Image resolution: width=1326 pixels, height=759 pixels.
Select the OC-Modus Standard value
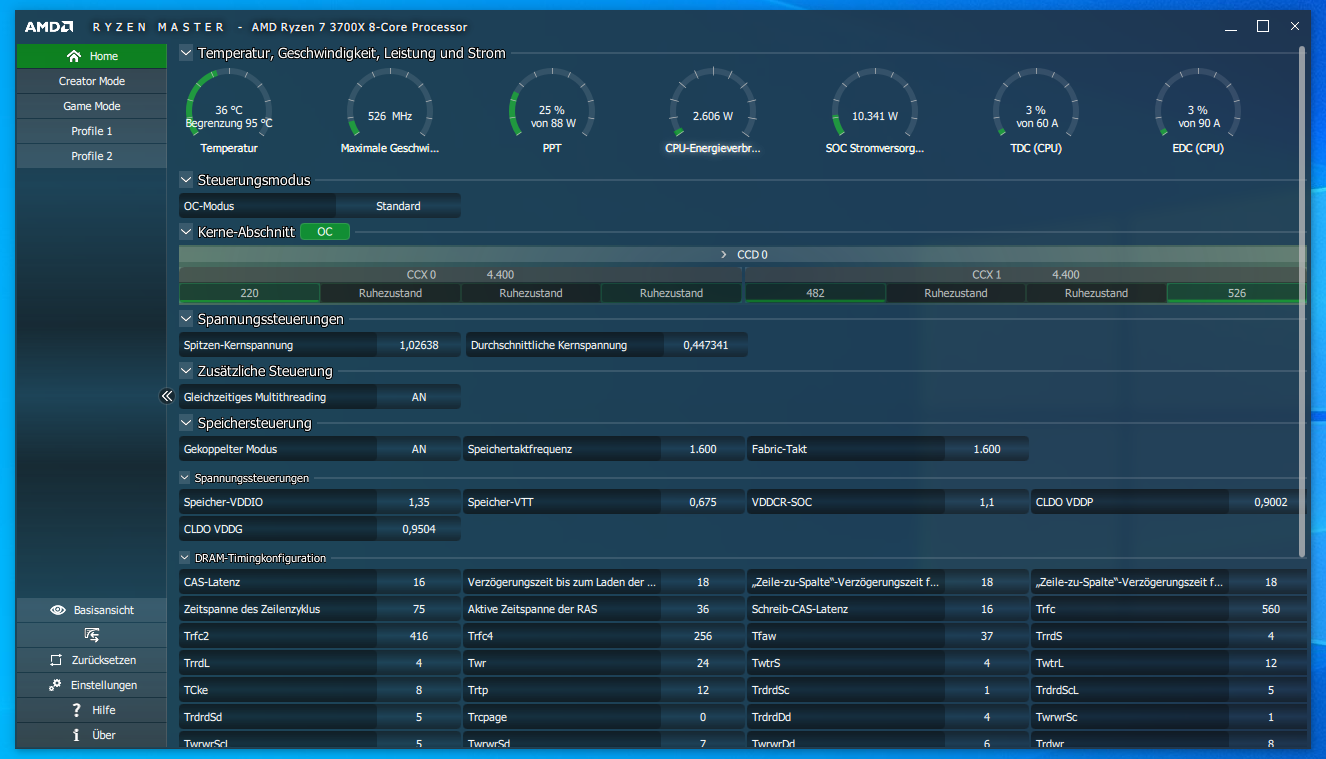coord(398,206)
